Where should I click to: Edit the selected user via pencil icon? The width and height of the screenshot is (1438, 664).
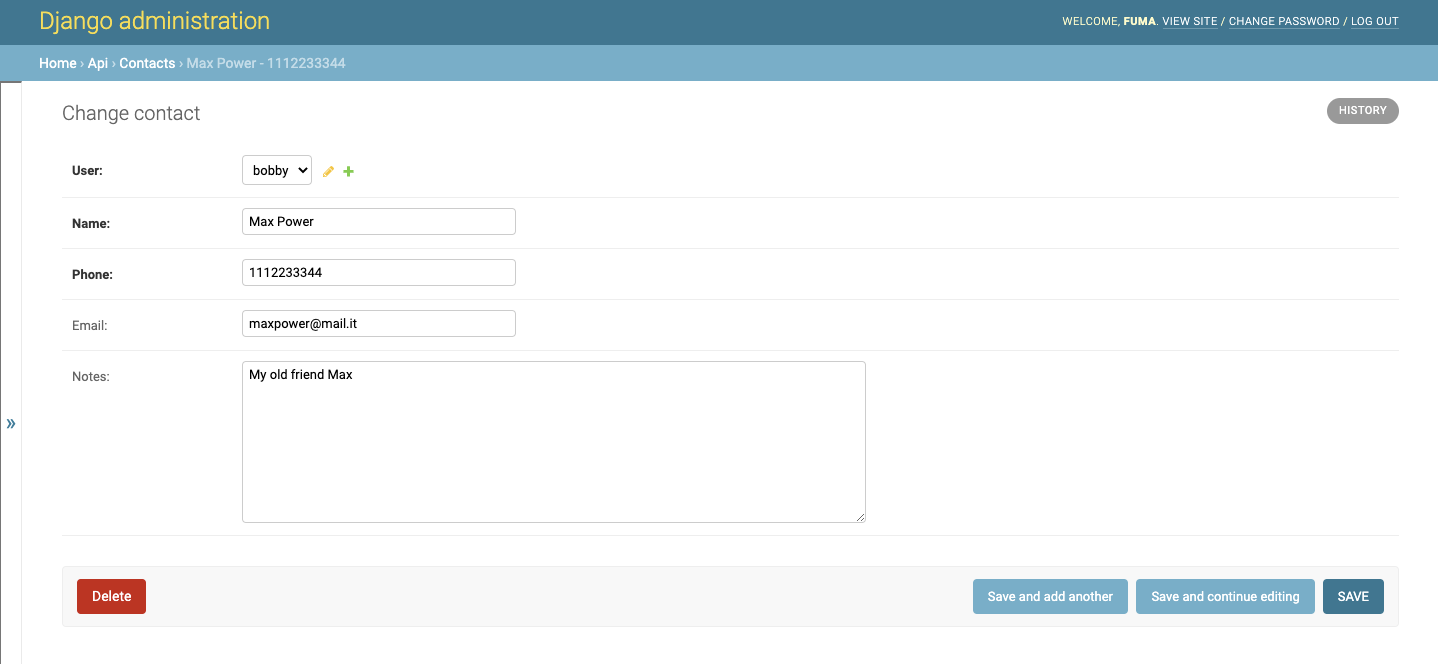[328, 170]
